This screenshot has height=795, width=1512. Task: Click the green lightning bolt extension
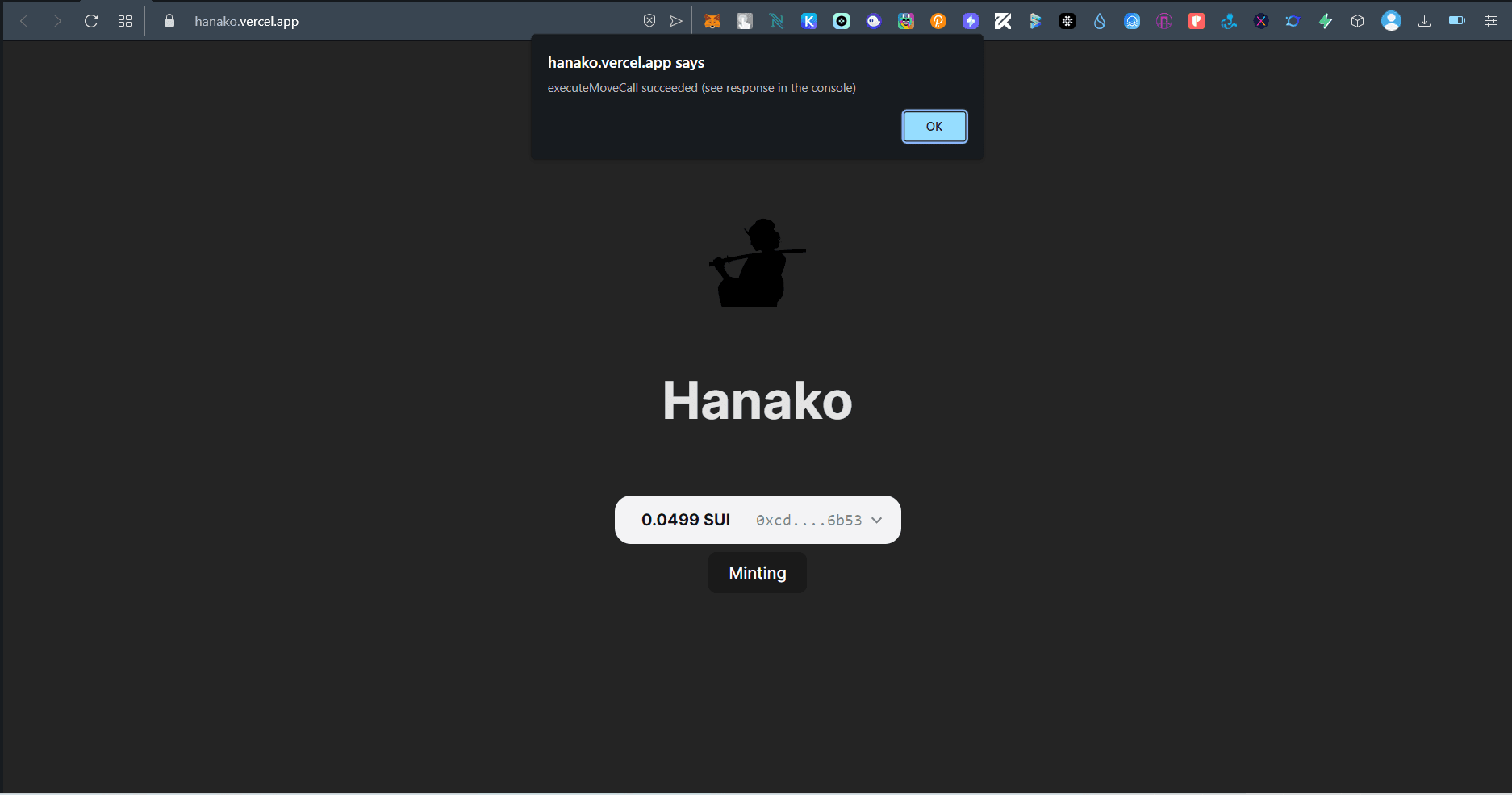click(x=1325, y=22)
